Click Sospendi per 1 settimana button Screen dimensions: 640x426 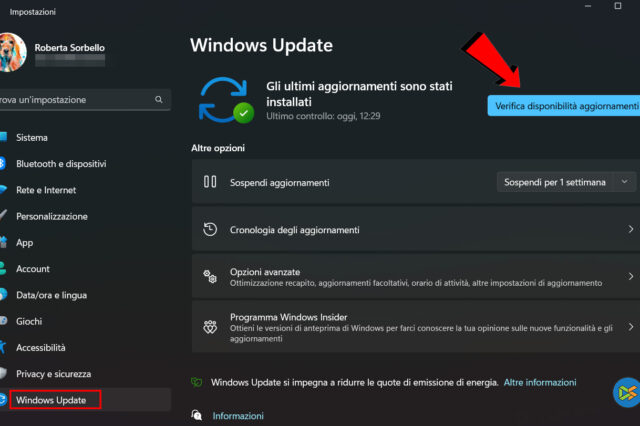(555, 182)
